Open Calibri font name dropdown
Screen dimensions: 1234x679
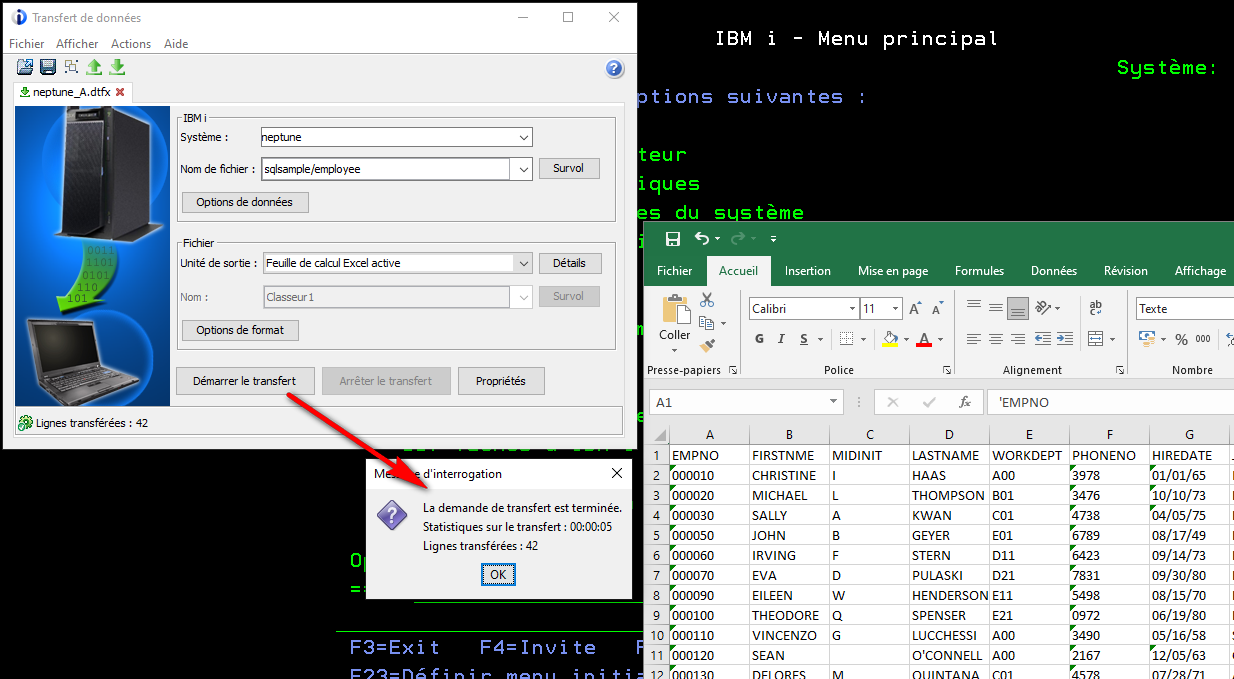click(x=852, y=309)
